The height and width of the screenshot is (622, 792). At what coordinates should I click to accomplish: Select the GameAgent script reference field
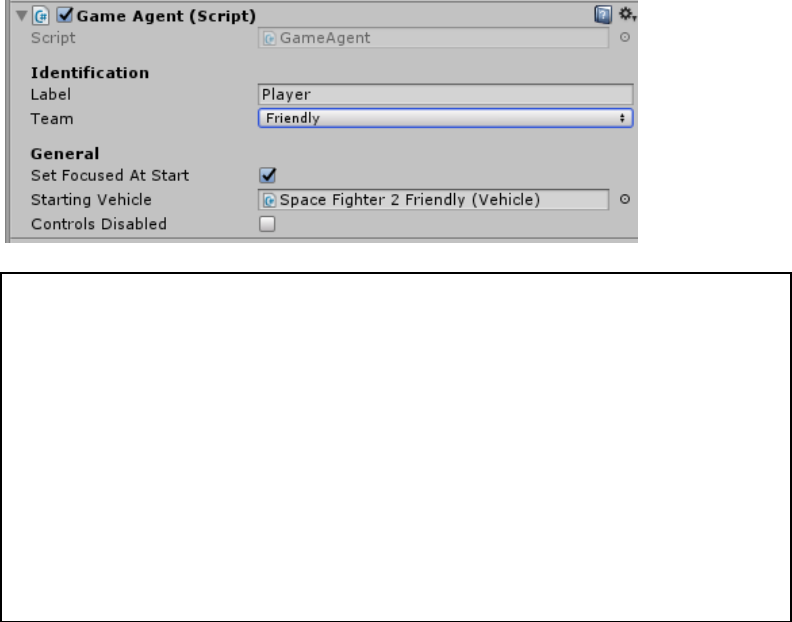(433, 38)
